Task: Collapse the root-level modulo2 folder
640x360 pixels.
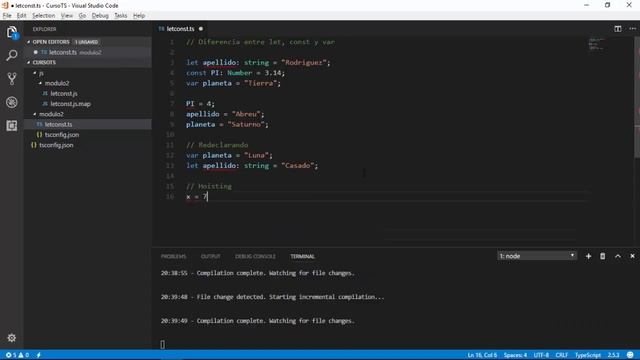Action: pos(35,114)
